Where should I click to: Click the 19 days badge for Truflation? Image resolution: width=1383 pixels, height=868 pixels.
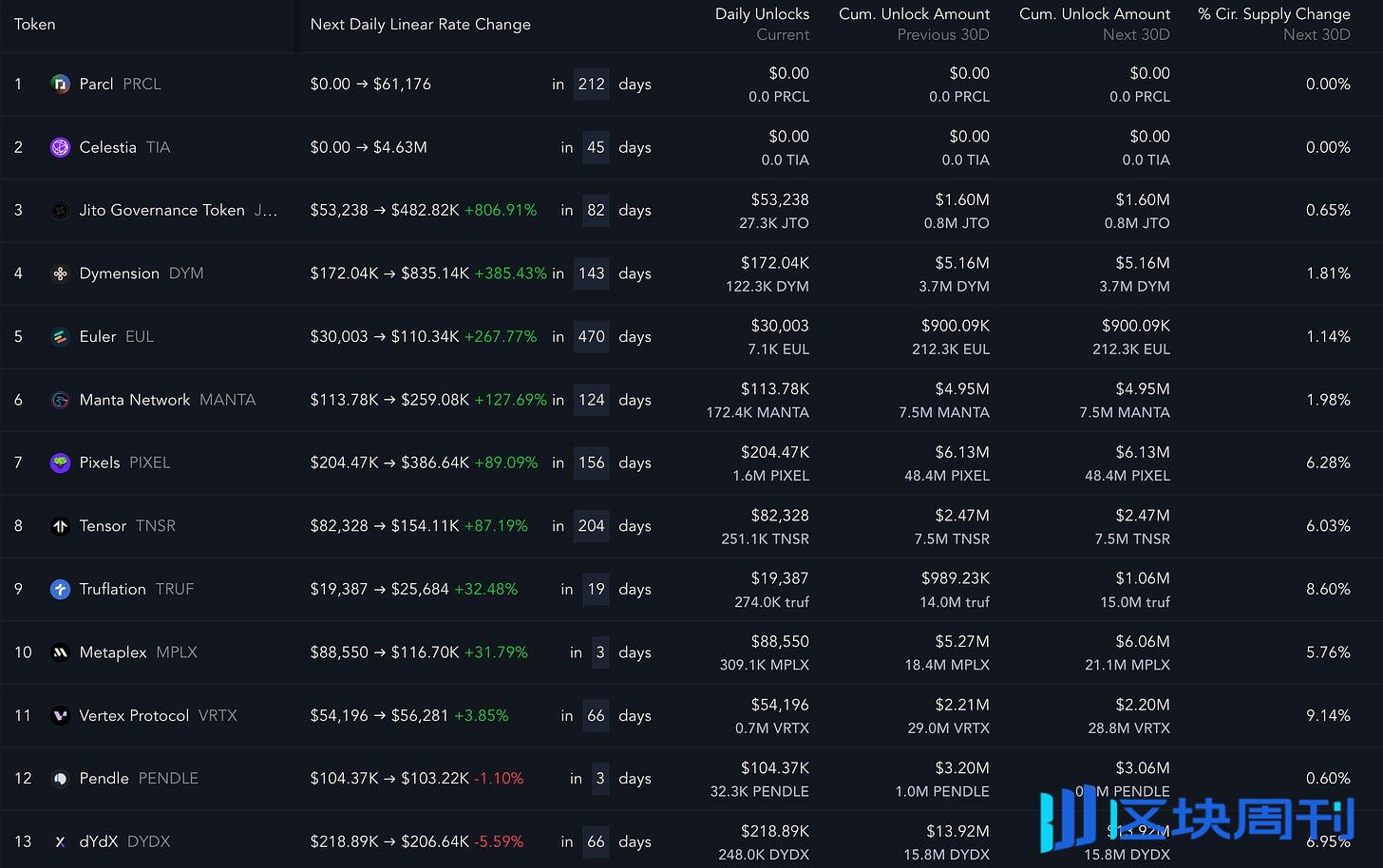coord(596,590)
